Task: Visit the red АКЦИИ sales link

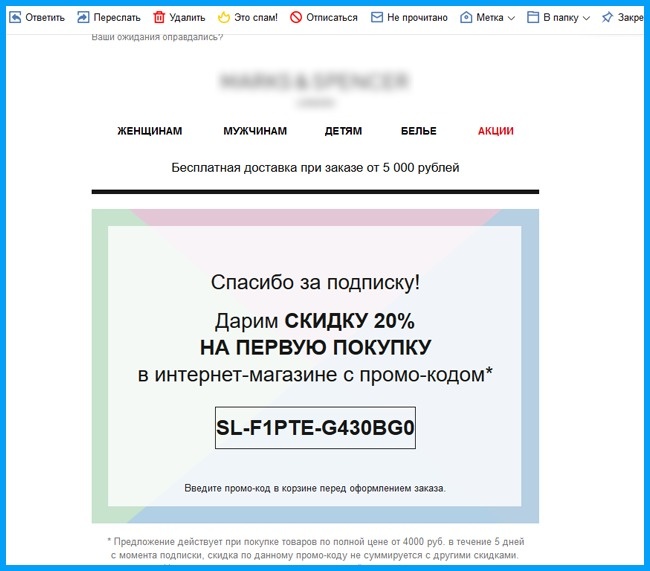Action: [x=496, y=131]
